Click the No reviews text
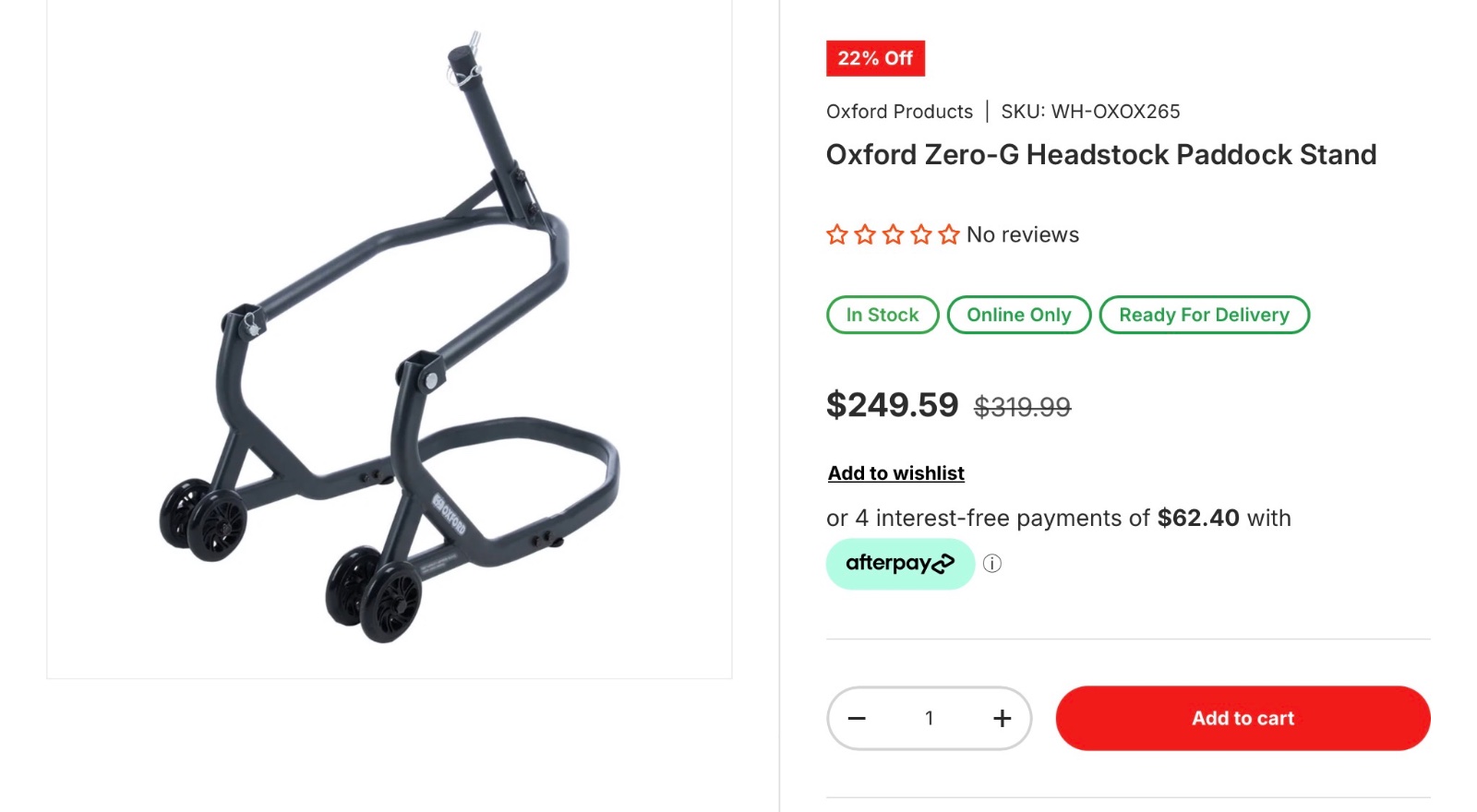 1023,234
